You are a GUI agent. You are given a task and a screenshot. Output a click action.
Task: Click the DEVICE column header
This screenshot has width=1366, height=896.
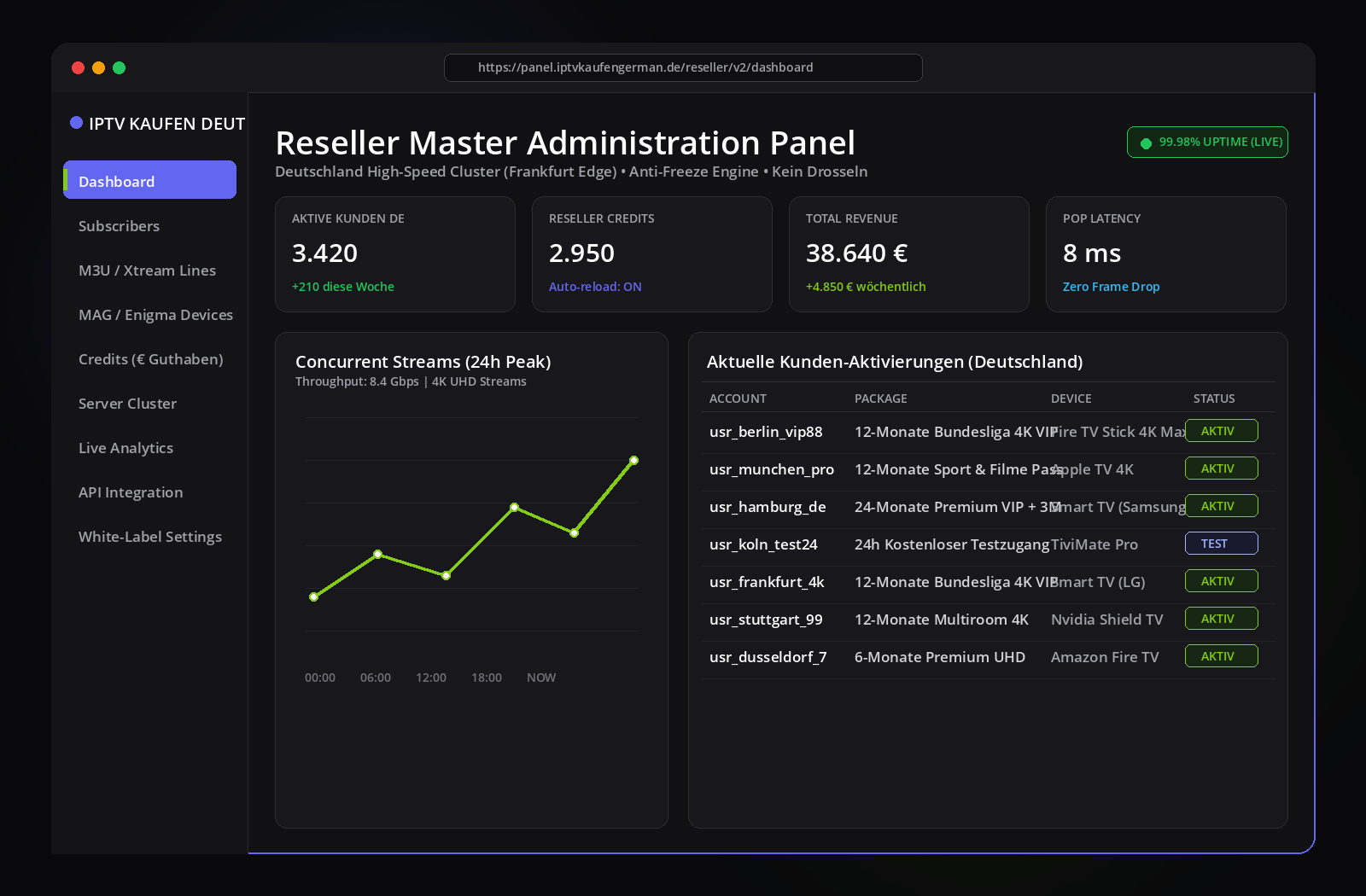[x=1071, y=399]
